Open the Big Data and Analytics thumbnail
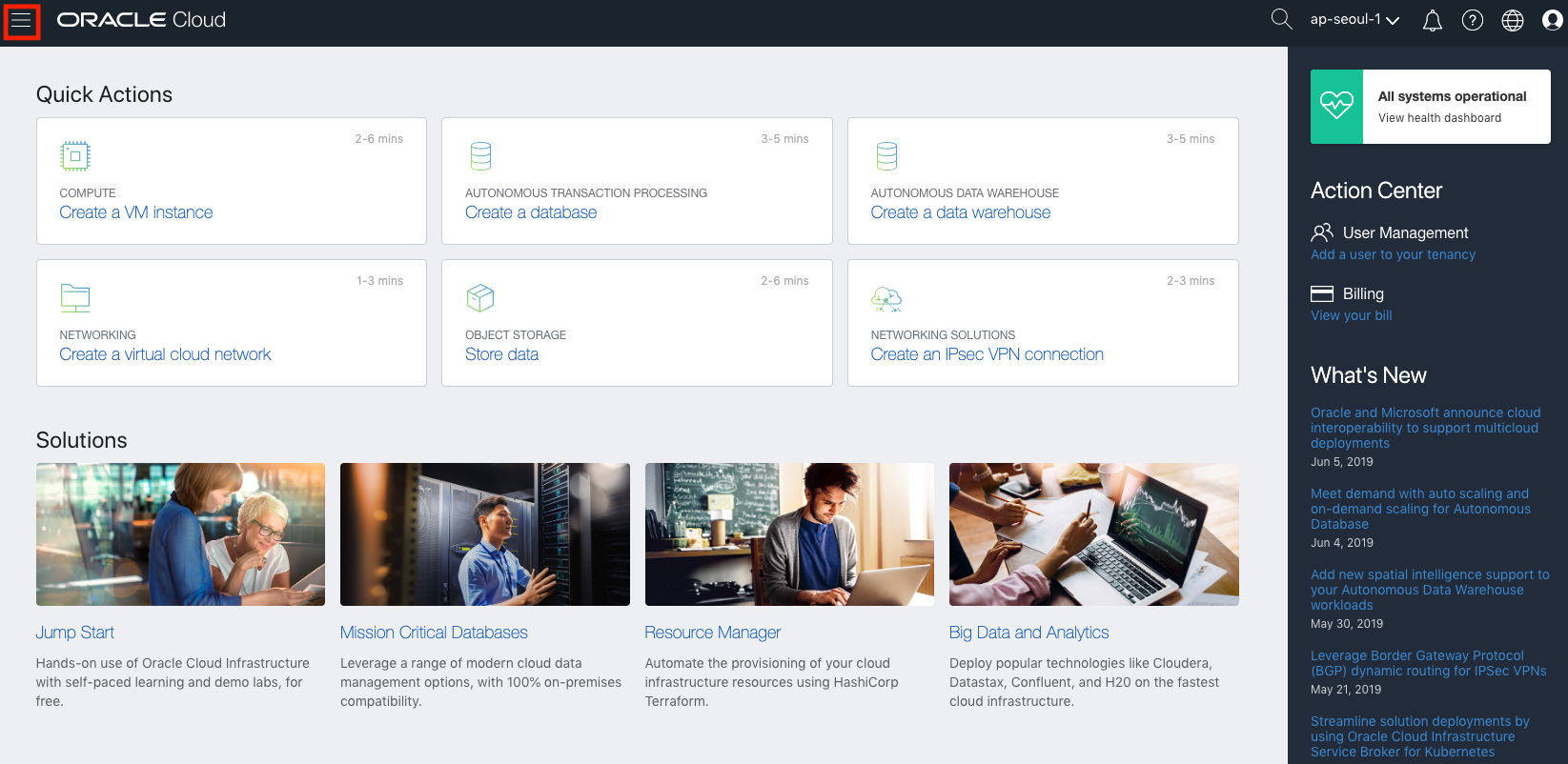The height and width of the screenshot is (764, 1568). 1094,534
